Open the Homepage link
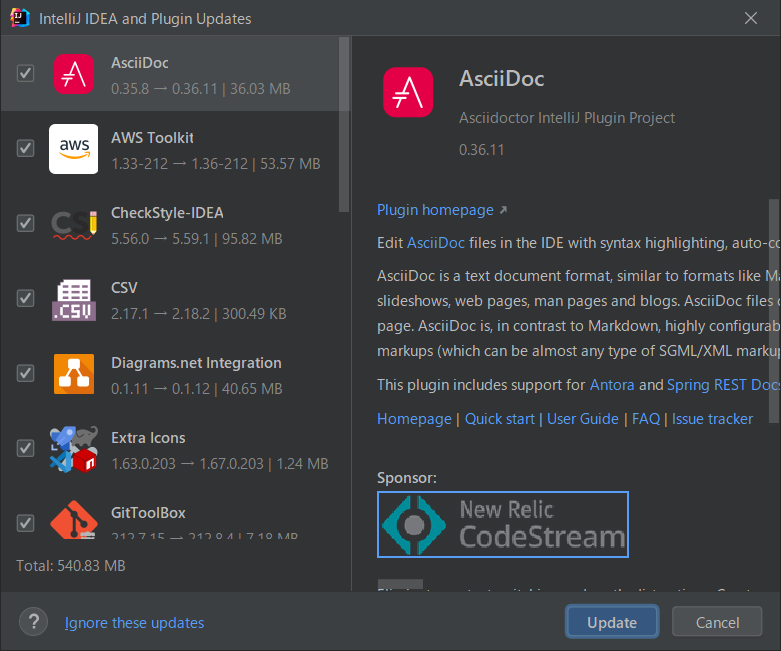This screenshot has width=781, height=651. click(x=414, y=418)
